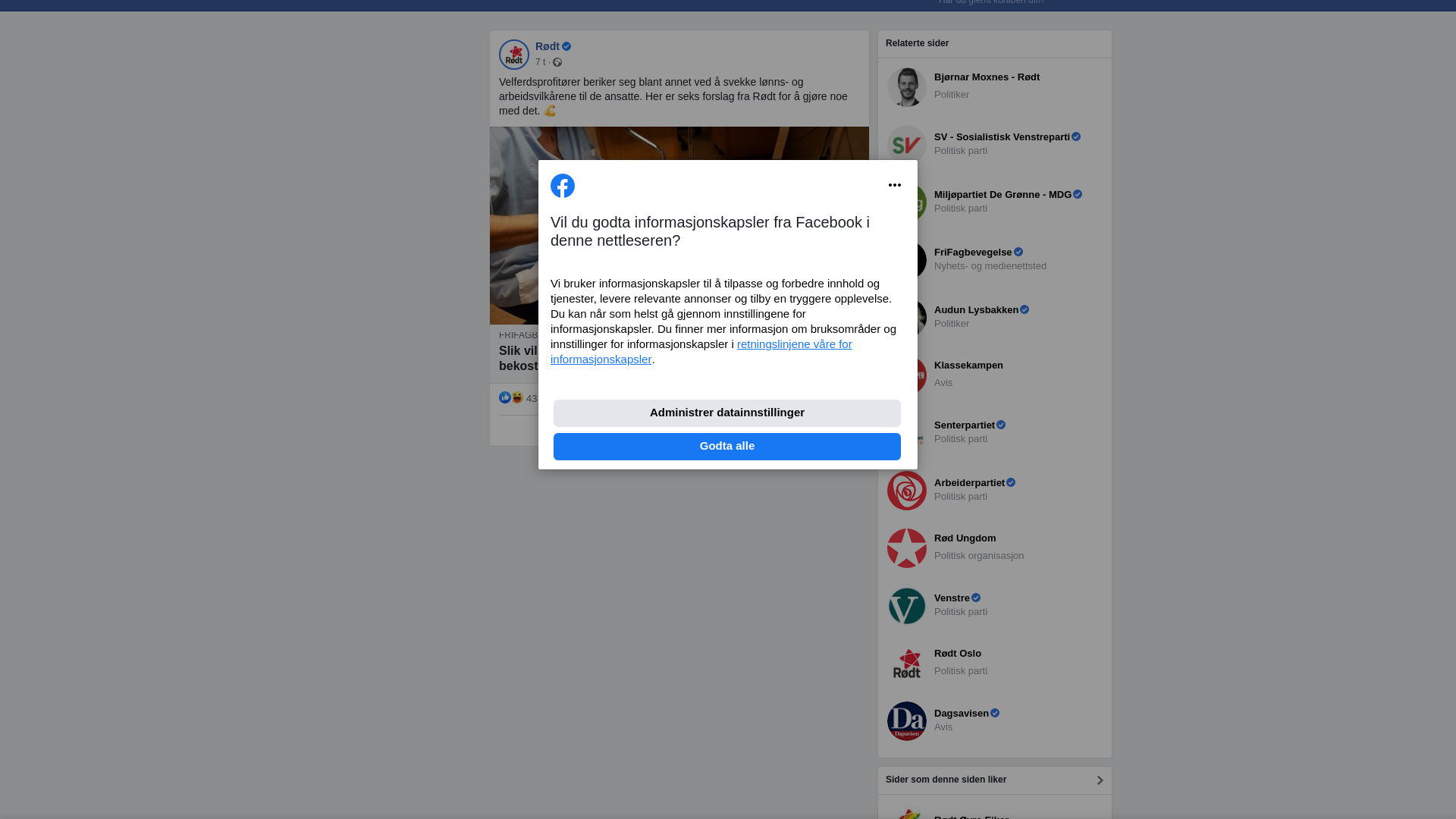Click the Venstre green V logo
Screen dimensions: 1456x819
906,606
